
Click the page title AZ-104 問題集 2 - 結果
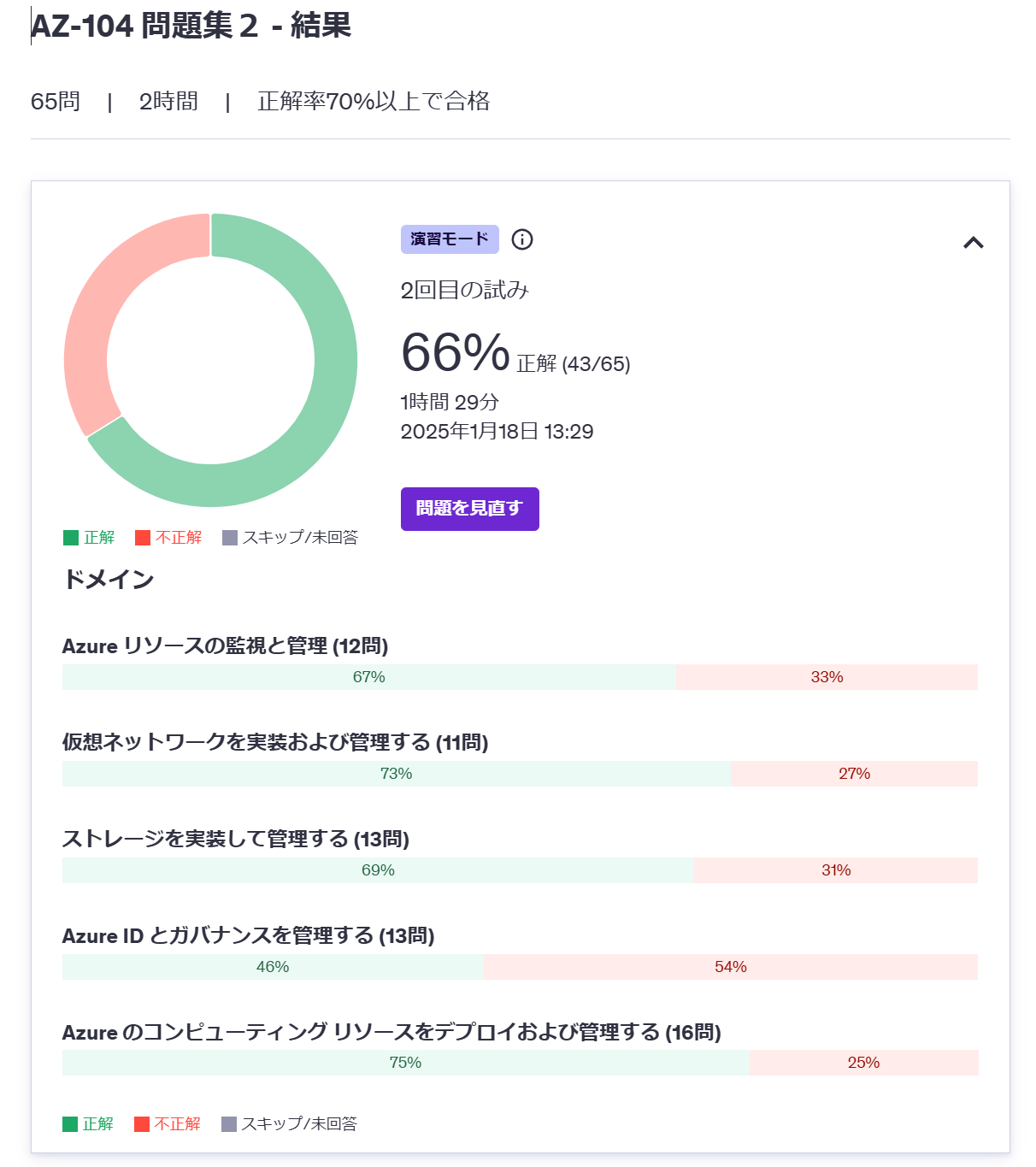click(x=191, y=26)
